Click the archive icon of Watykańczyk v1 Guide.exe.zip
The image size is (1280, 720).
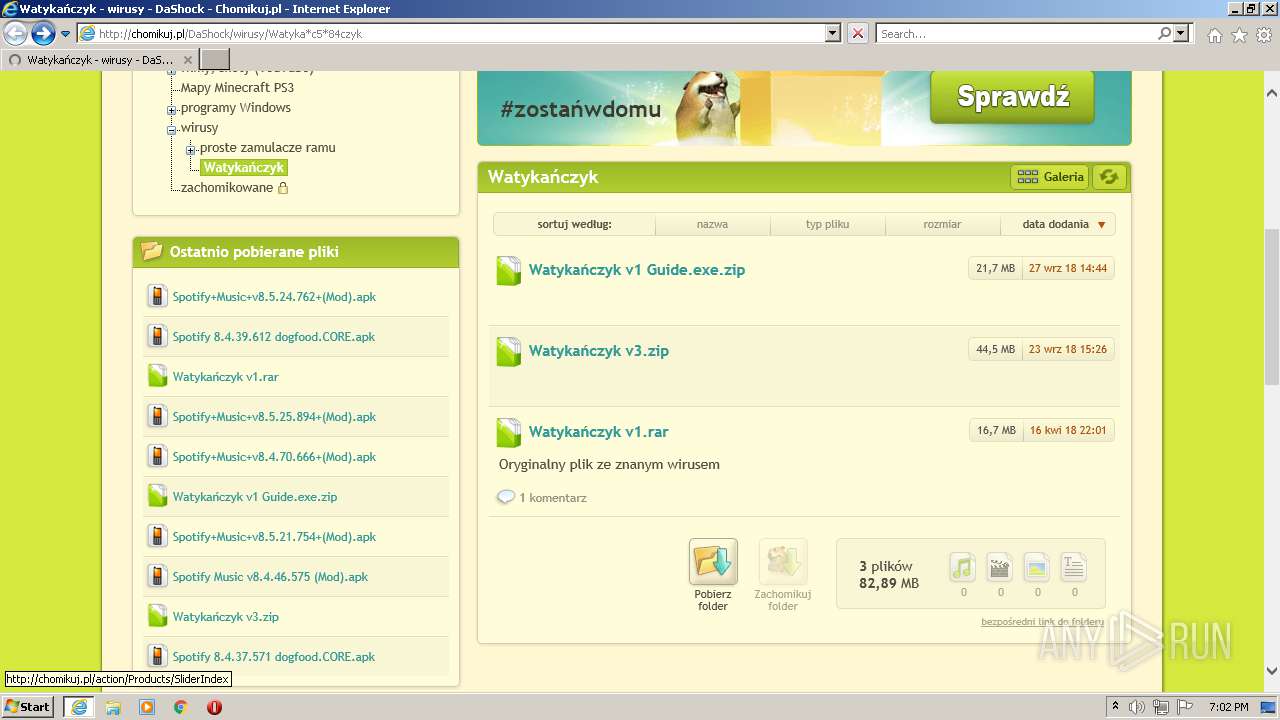click(509, 270)
